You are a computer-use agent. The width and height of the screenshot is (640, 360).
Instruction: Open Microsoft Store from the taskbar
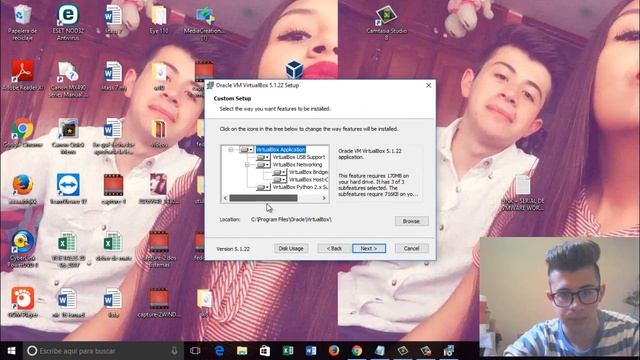pyautogui.click(x=265, y=351)
